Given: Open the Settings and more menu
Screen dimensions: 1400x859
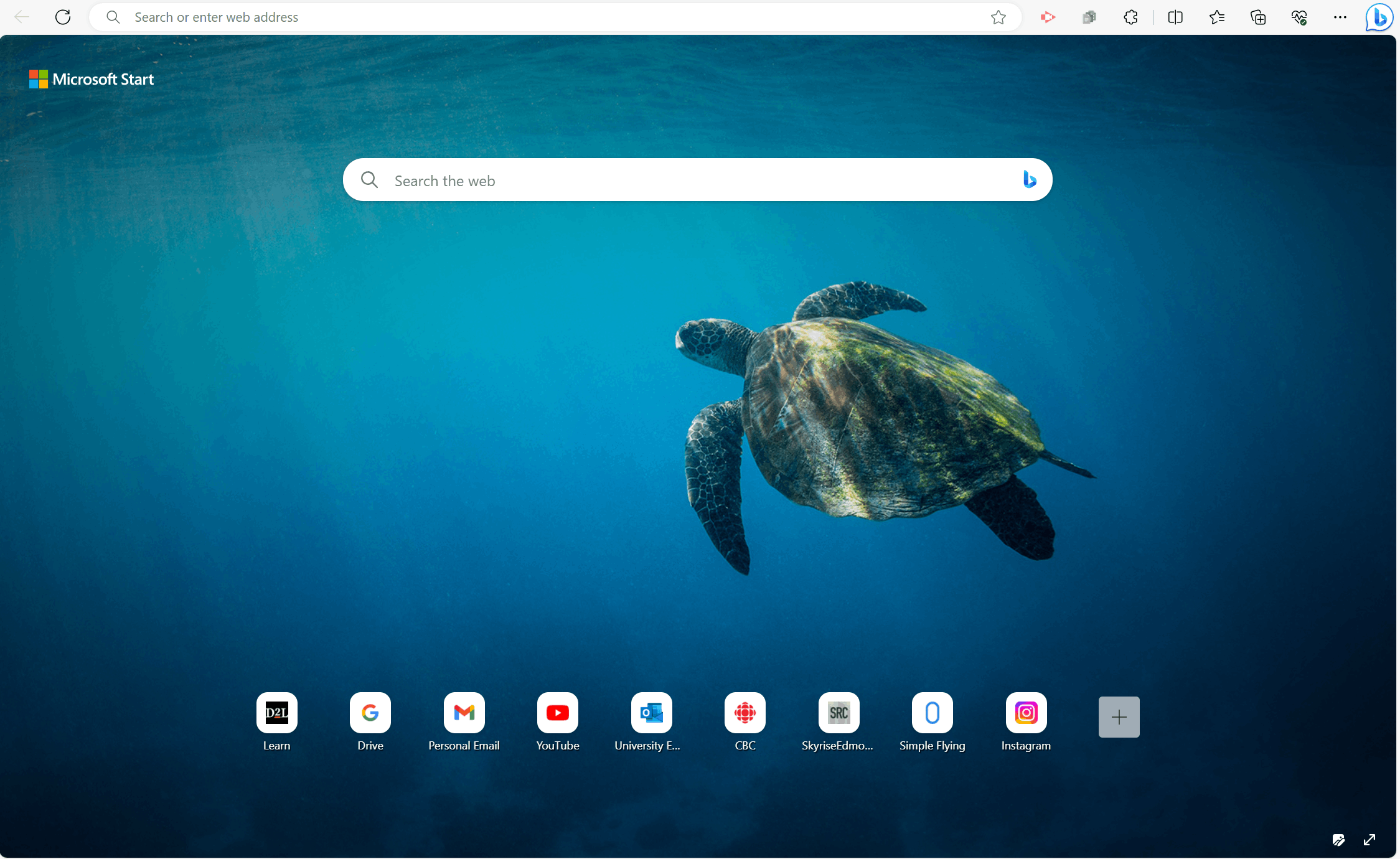Looking at the screenshot, I should [1340, 17].
